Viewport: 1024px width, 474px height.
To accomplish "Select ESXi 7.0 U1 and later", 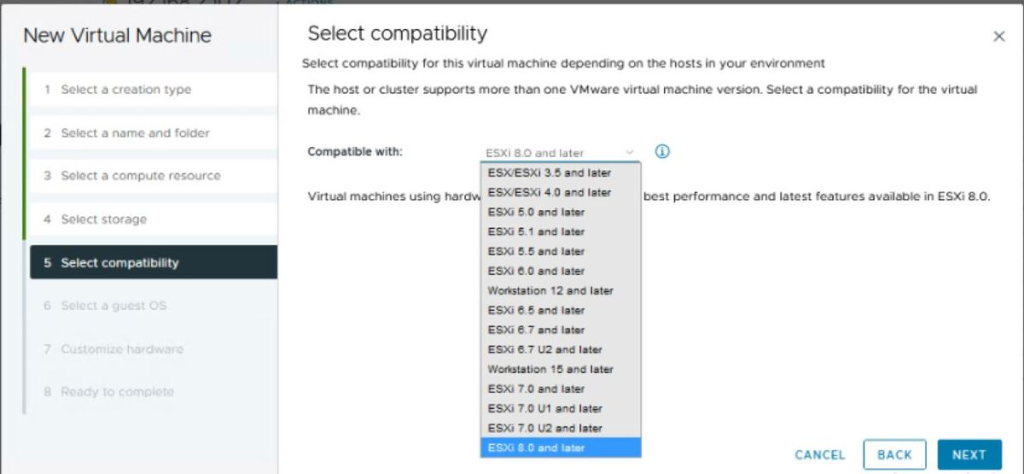I will pyautogui.click(x=560, y=408).
